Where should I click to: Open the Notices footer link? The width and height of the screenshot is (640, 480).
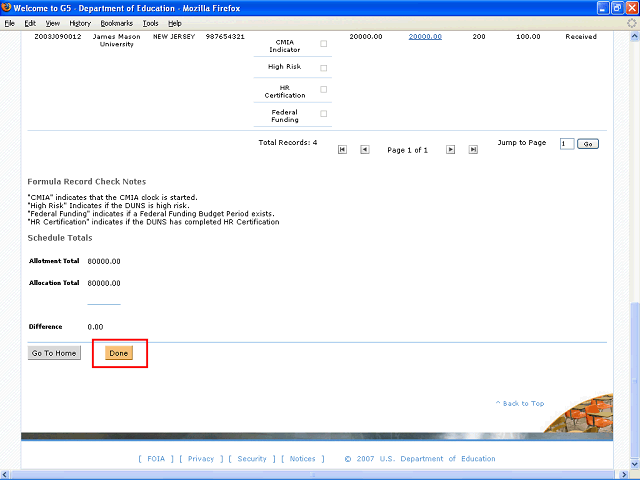click(x=302, y=459)
